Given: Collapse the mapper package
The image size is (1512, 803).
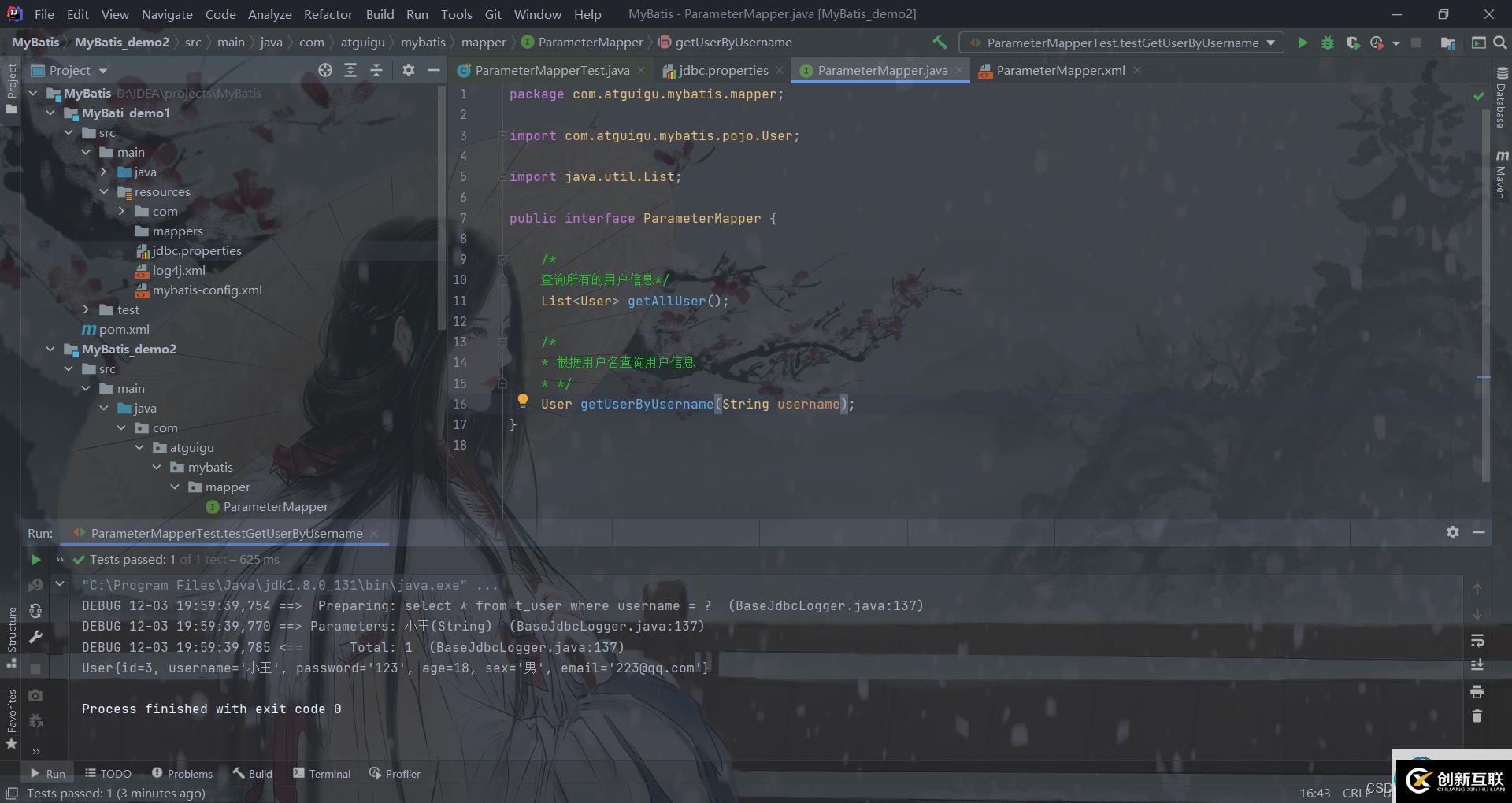Looking at the screenshot, I should point(175,487).
